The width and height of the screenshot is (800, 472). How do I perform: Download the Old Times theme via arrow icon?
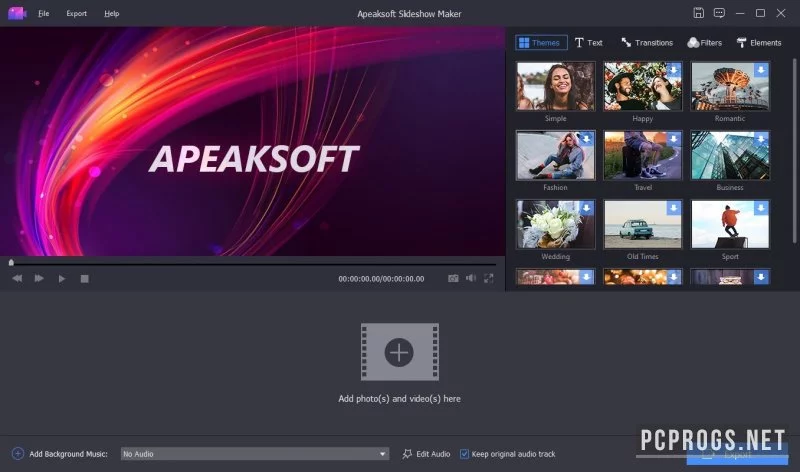pos(673,208)
